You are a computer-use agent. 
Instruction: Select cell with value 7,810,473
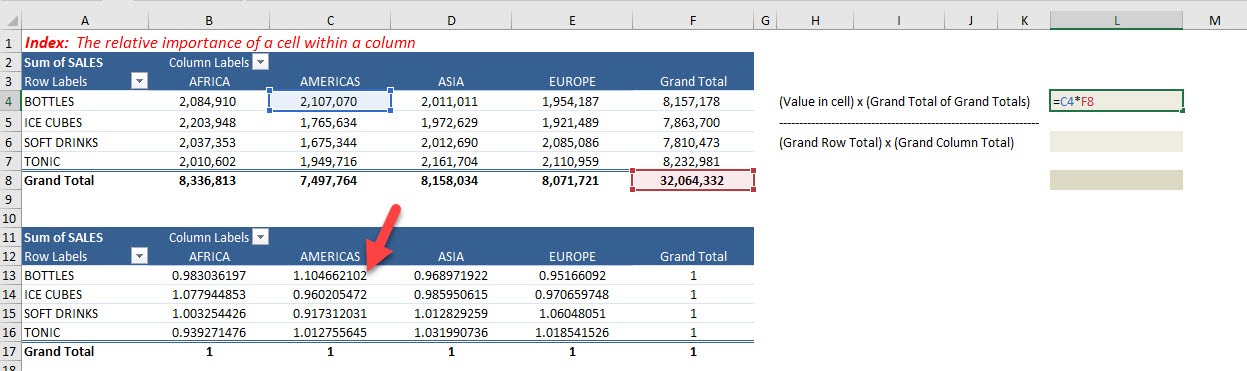point(692,141)
